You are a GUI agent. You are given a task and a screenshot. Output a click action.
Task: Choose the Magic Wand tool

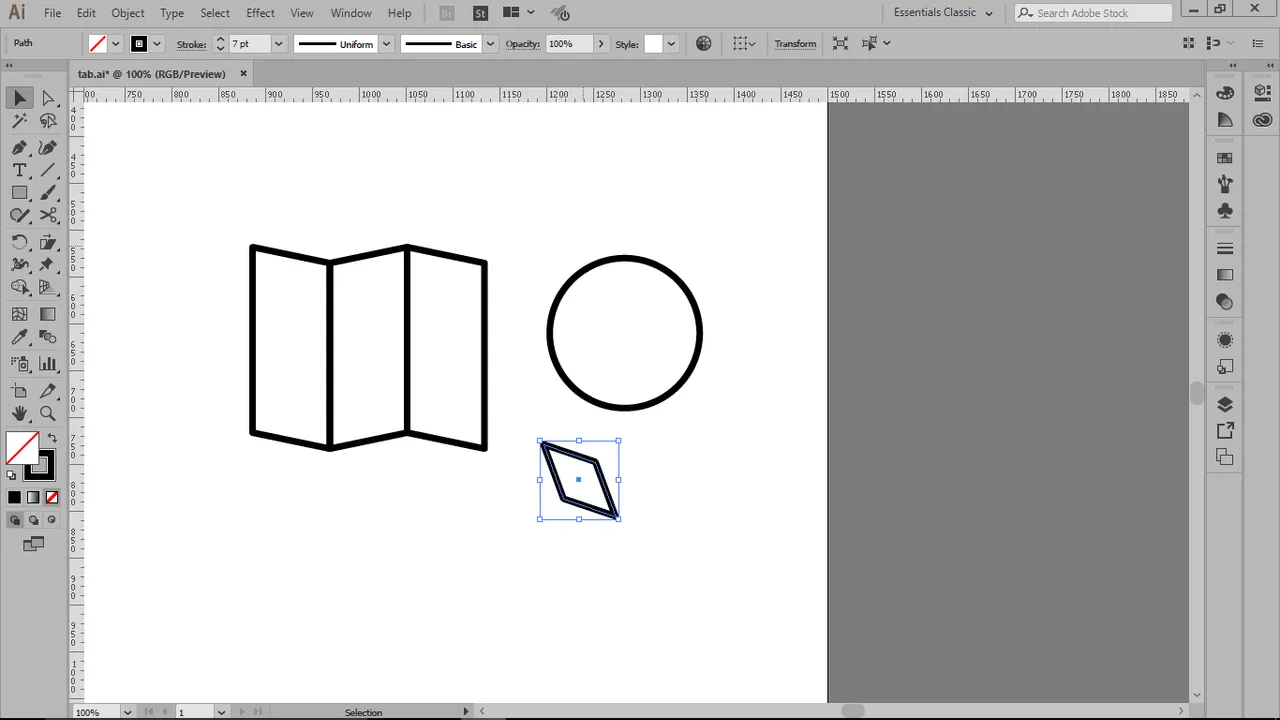19,121
